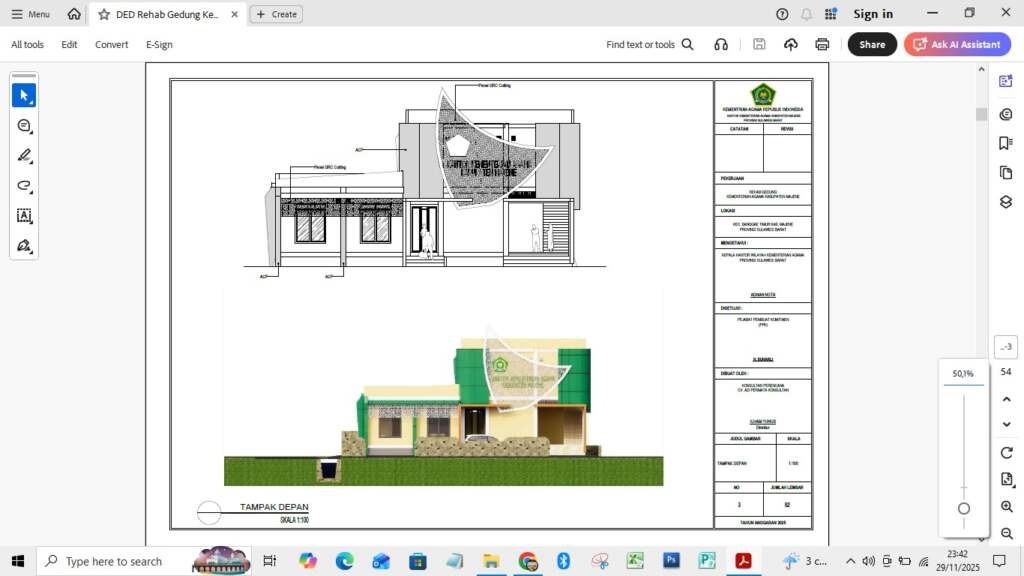
Task: Print the document with the printer icon
Action: click(x=822, y=44)
